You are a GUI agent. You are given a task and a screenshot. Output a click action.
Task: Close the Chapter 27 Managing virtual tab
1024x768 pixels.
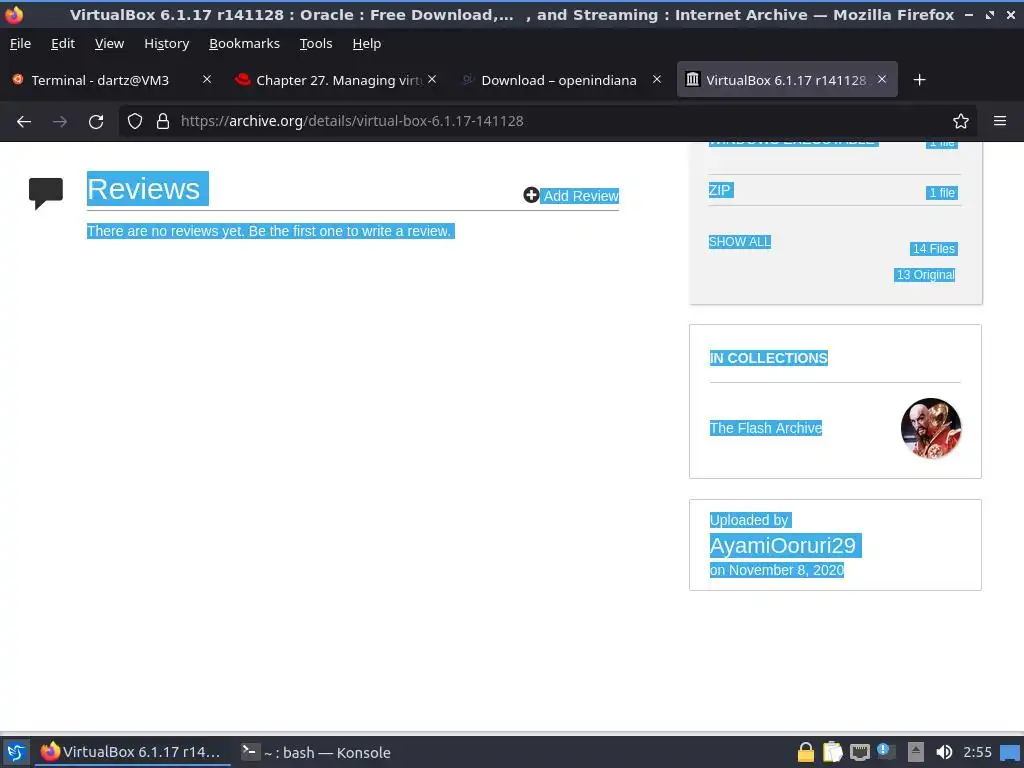coord(432,79)
